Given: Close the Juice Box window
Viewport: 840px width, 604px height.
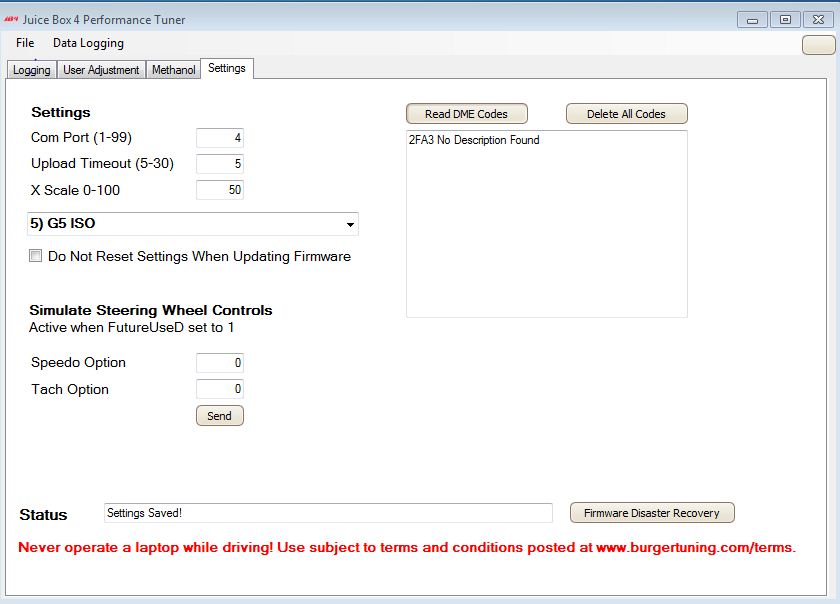Looking at the screenshot, I should pyautogui.click(x=818, y=20).
